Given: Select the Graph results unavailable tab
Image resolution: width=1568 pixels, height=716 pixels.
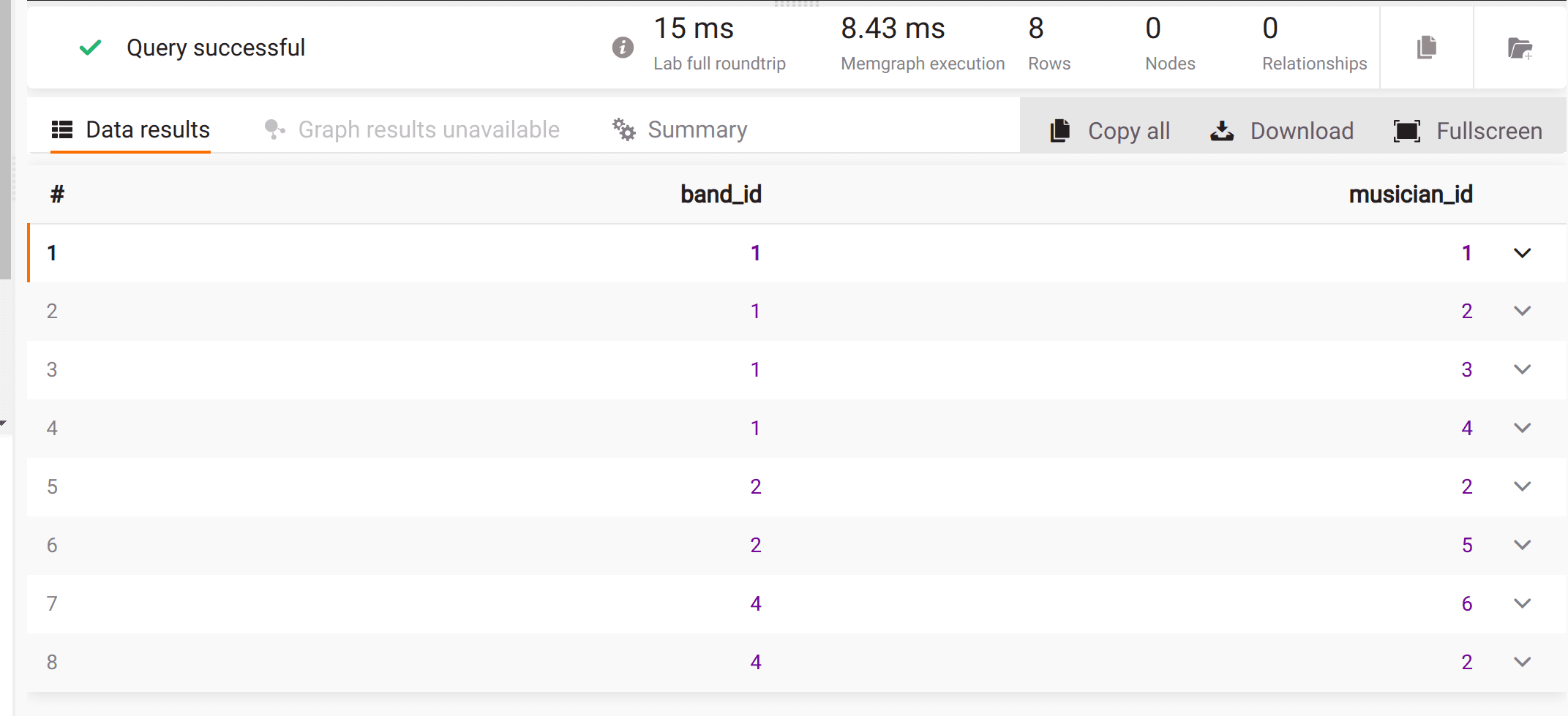Looking at the screenshot, I should pyautogui.click(x=428, y=129).
